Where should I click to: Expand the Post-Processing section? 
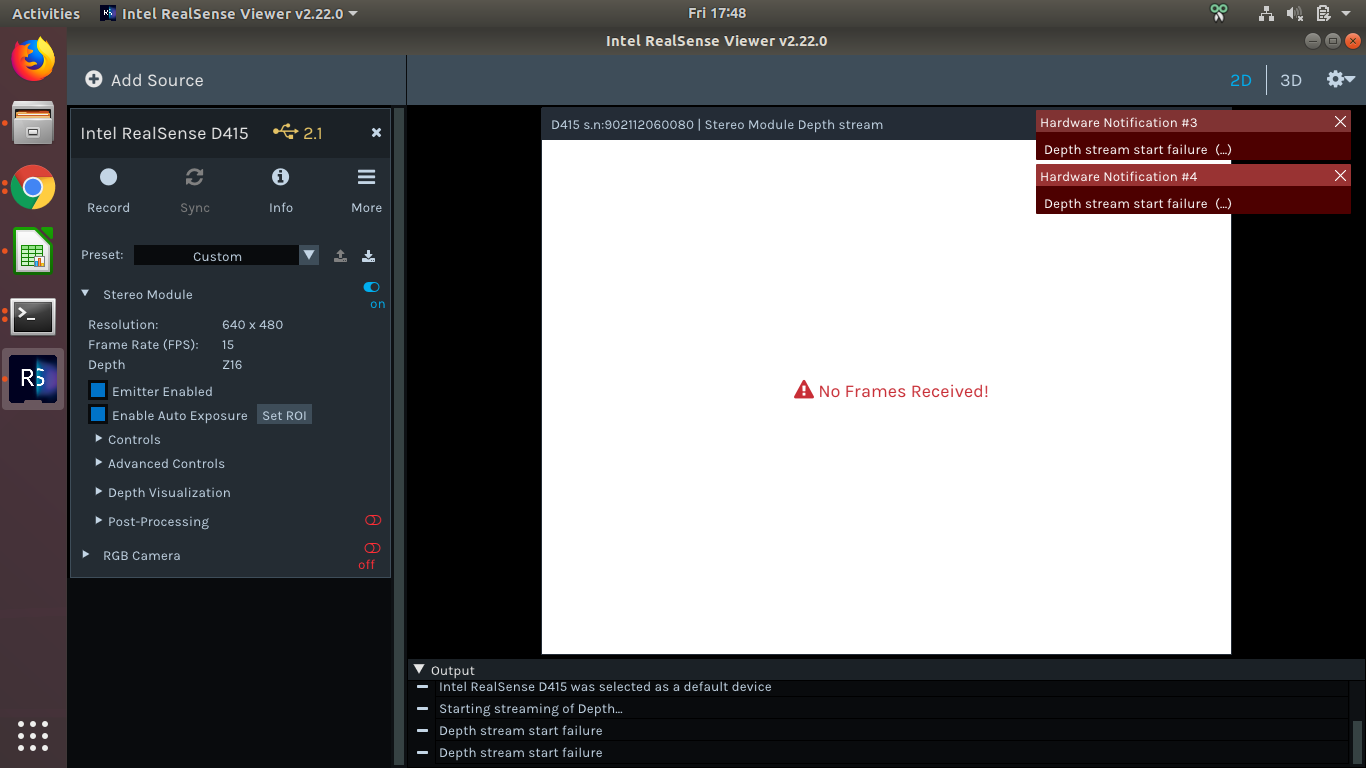[x=99, y=520]
